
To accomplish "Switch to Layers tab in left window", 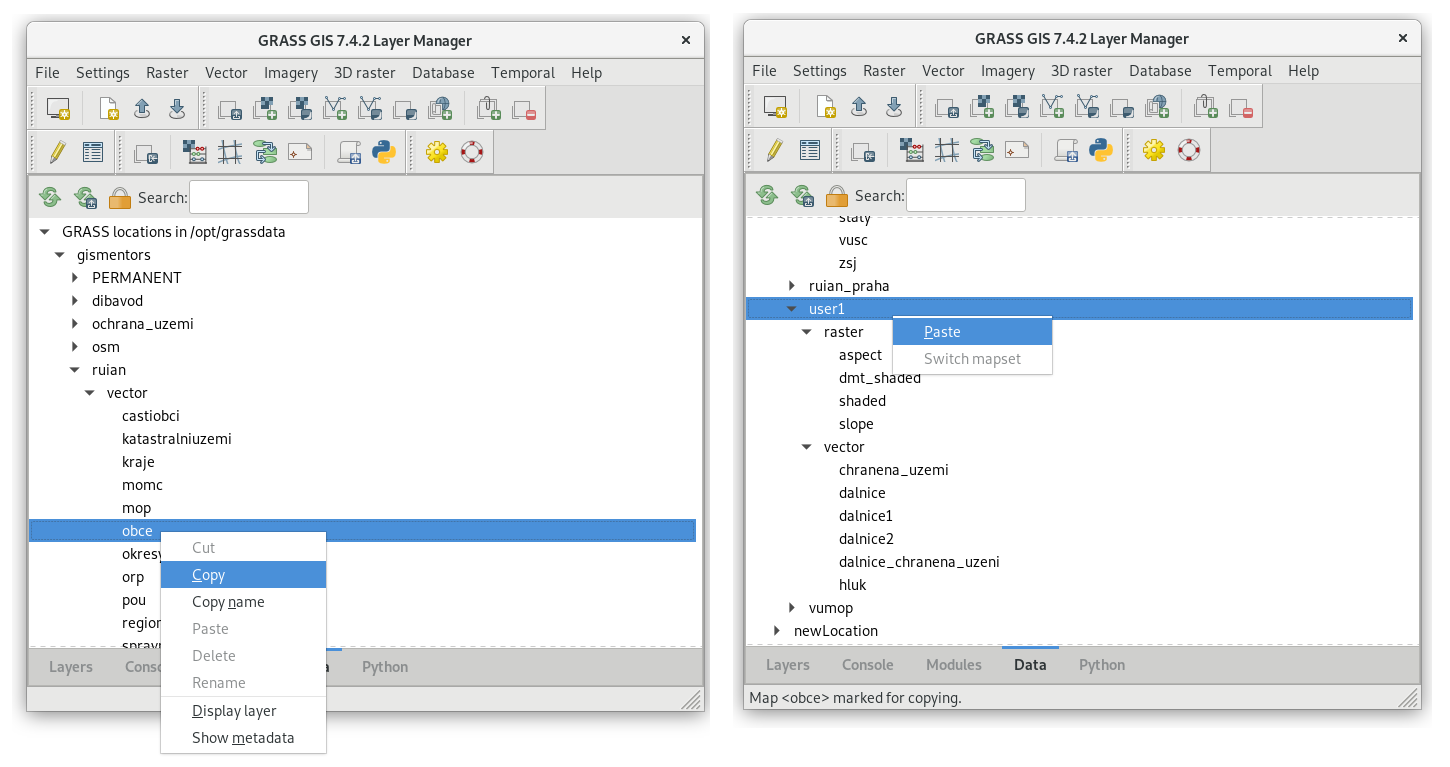I will (71, 667).
